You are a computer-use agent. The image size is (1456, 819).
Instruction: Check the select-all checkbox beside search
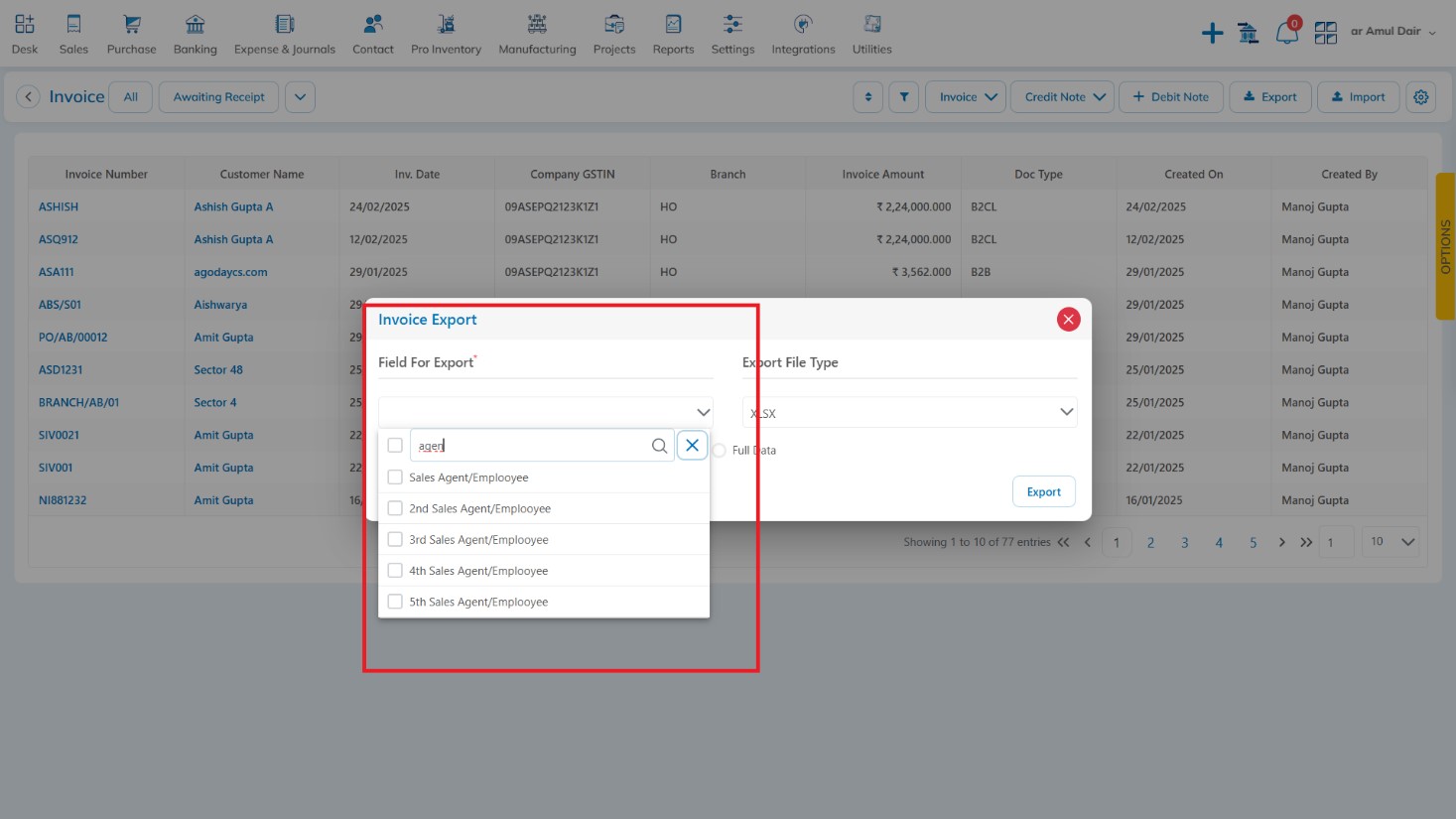coord(395,445)
